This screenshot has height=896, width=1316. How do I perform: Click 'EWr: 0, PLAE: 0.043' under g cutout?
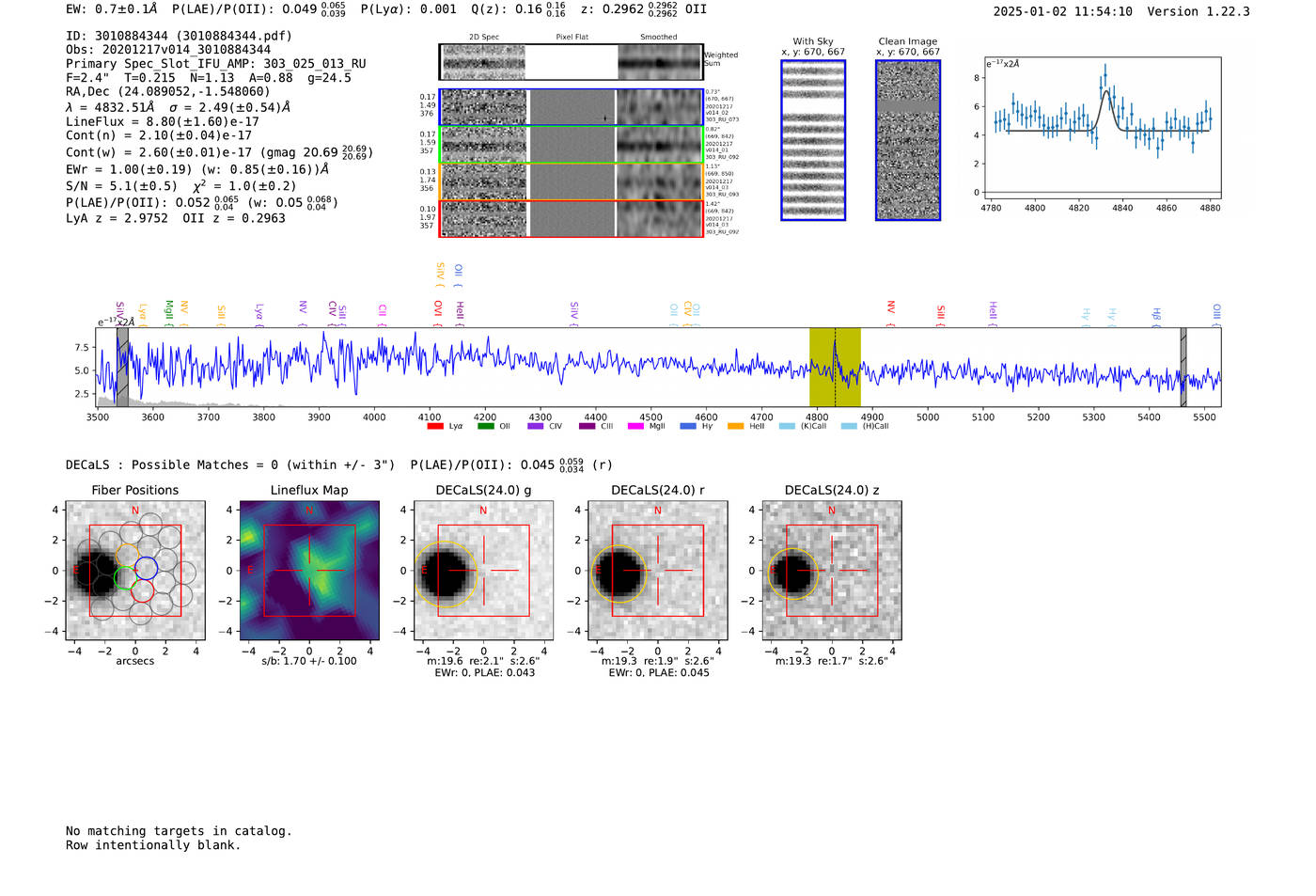pyautogui.click(x=484, y=672)
